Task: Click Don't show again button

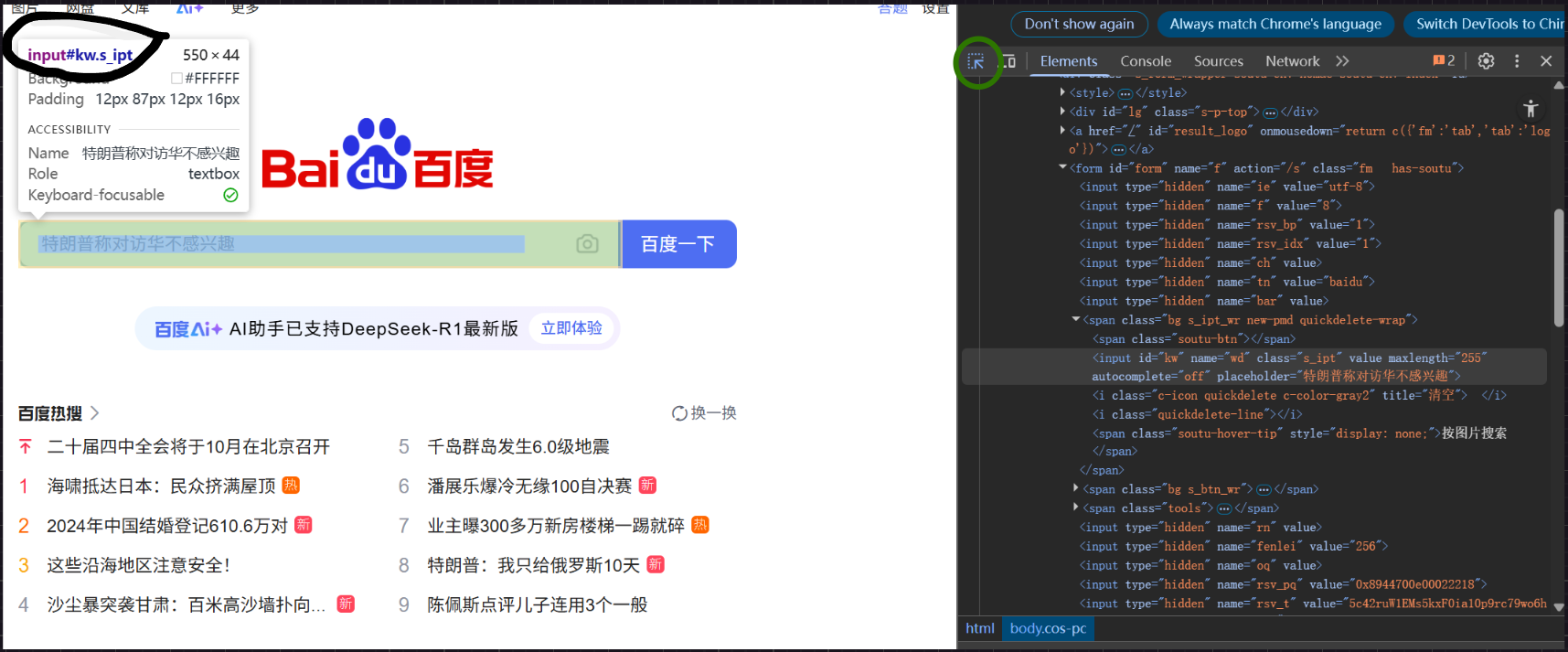Action: [1079, 24]
